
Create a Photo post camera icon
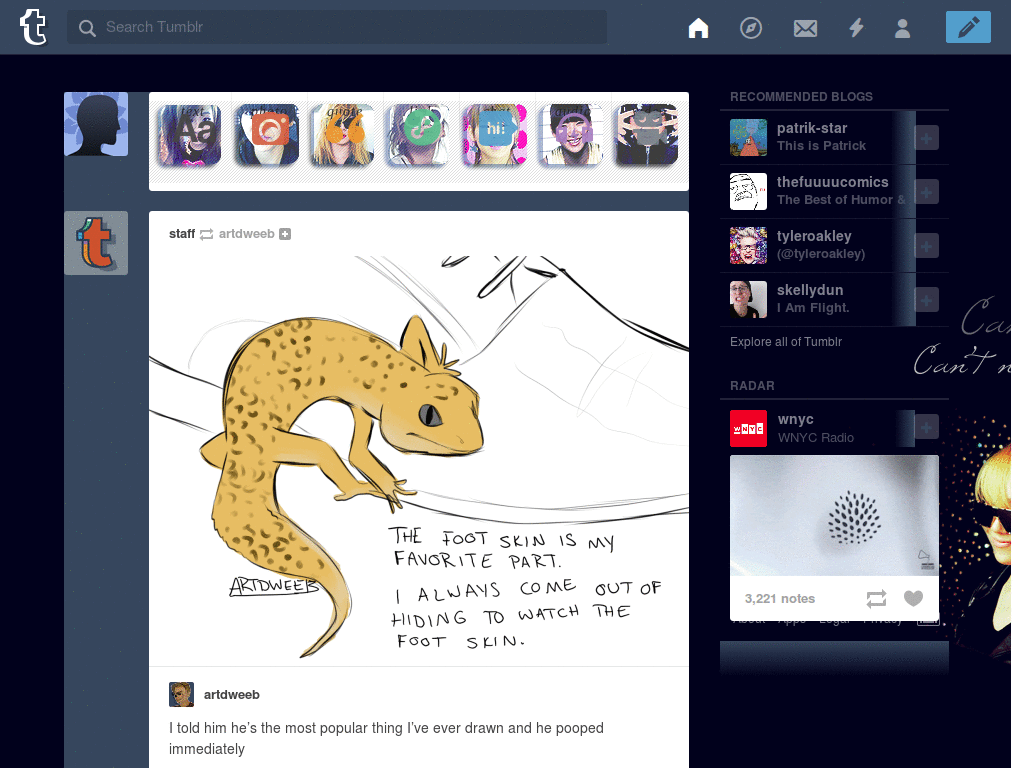(266, 135)
